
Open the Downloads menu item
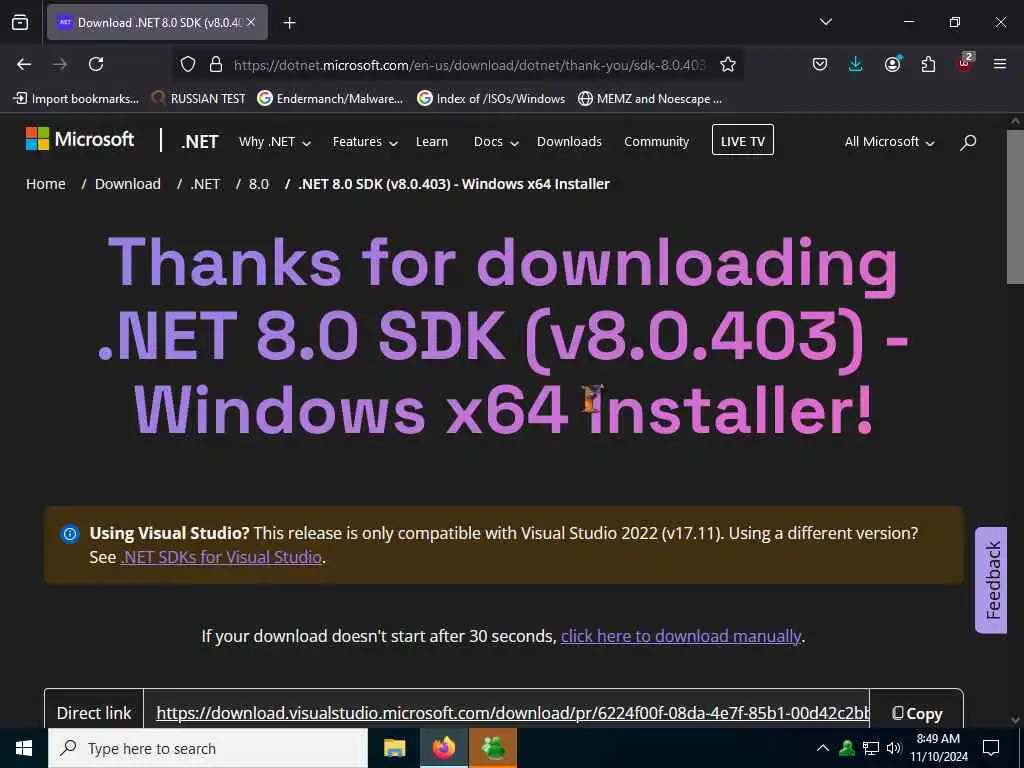pyautogui.click(x=569, y=142)
